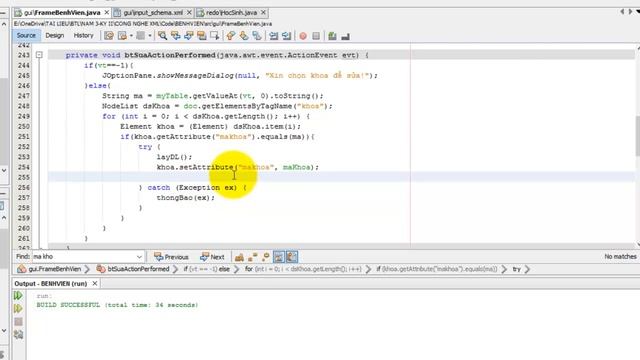Go to Next Bookmark icon
This screenshot has height=360, width=640.
[x=244, y=36]
